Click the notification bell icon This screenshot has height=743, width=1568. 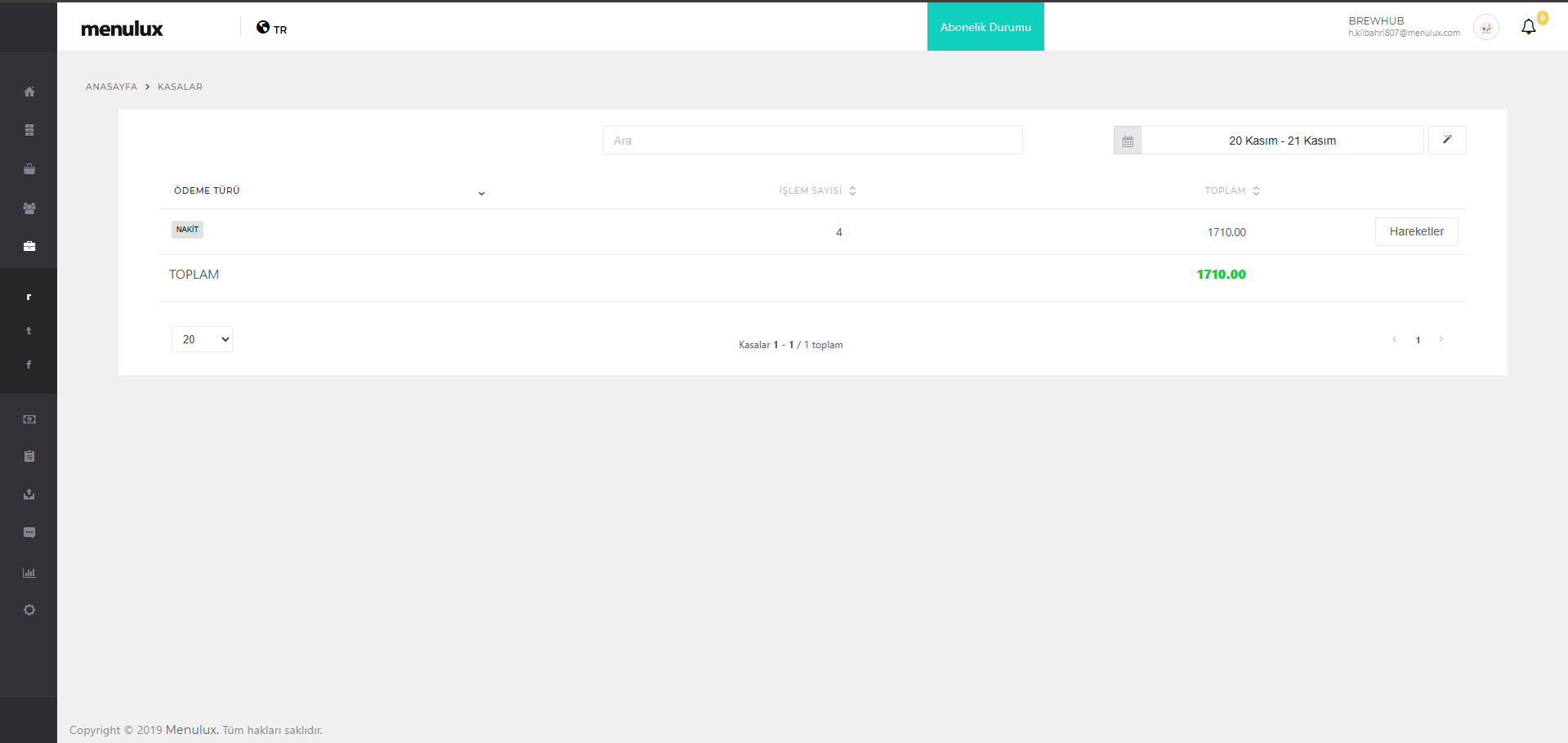pos(1528,27)
